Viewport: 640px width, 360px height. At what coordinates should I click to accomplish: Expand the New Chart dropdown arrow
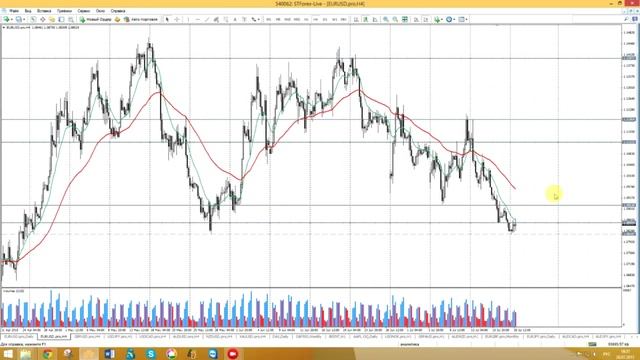coord(11,19)
